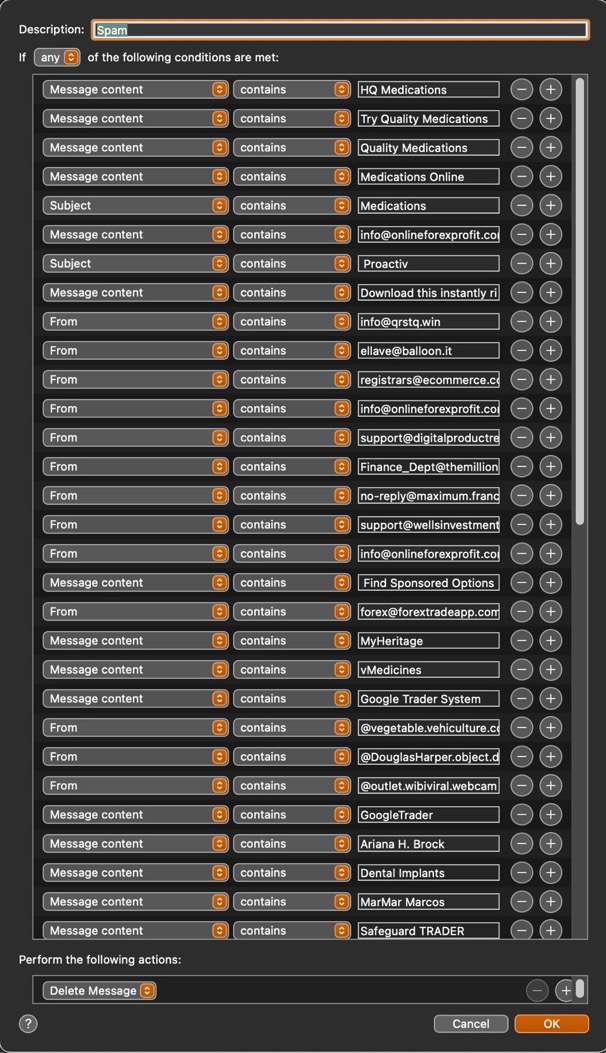Remove the HQ Medications condition row
606x1053 pixels.
pyautogui.click(x=521, y=89)
